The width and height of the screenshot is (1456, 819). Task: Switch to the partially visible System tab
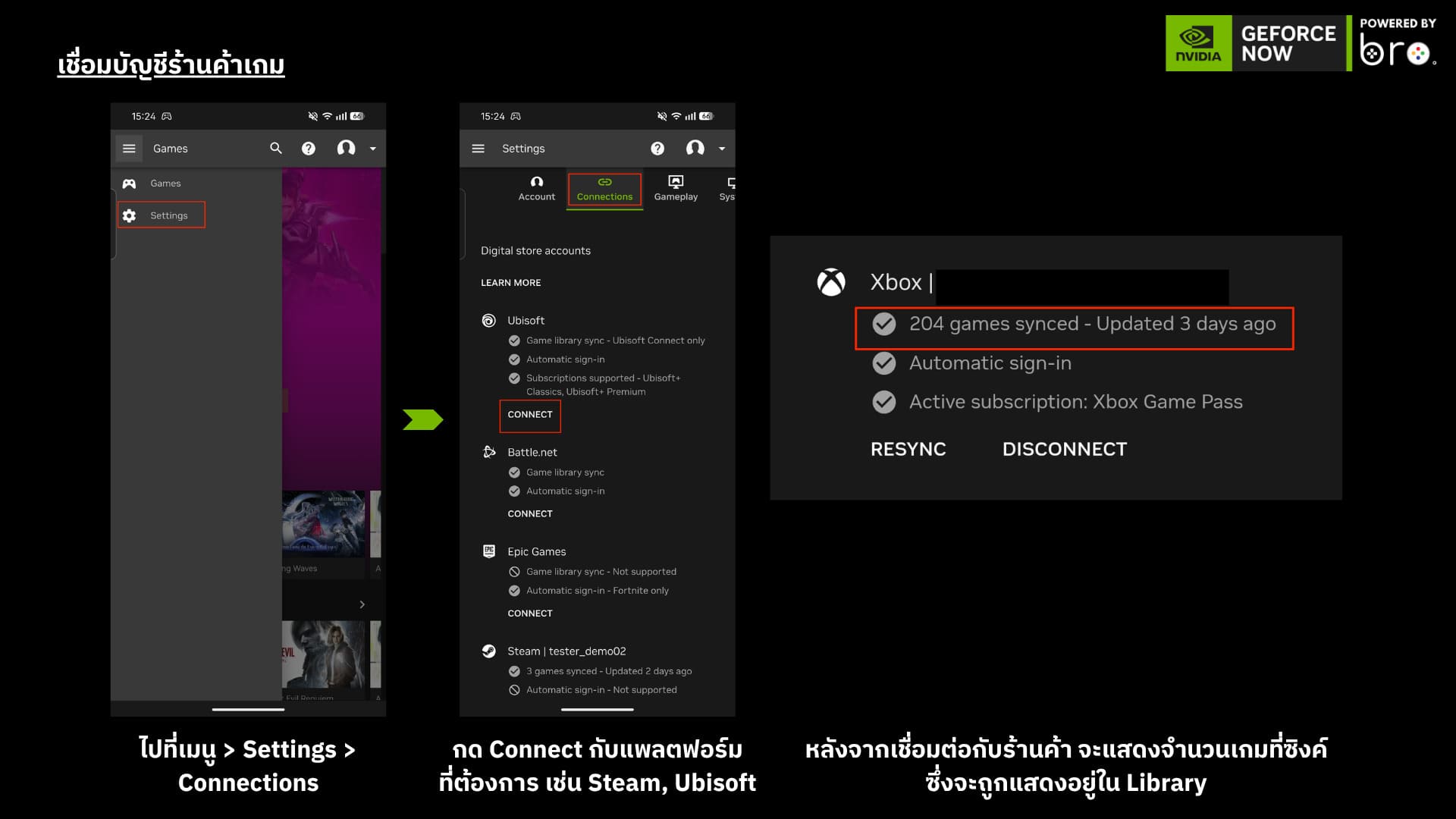coord(727,189)
